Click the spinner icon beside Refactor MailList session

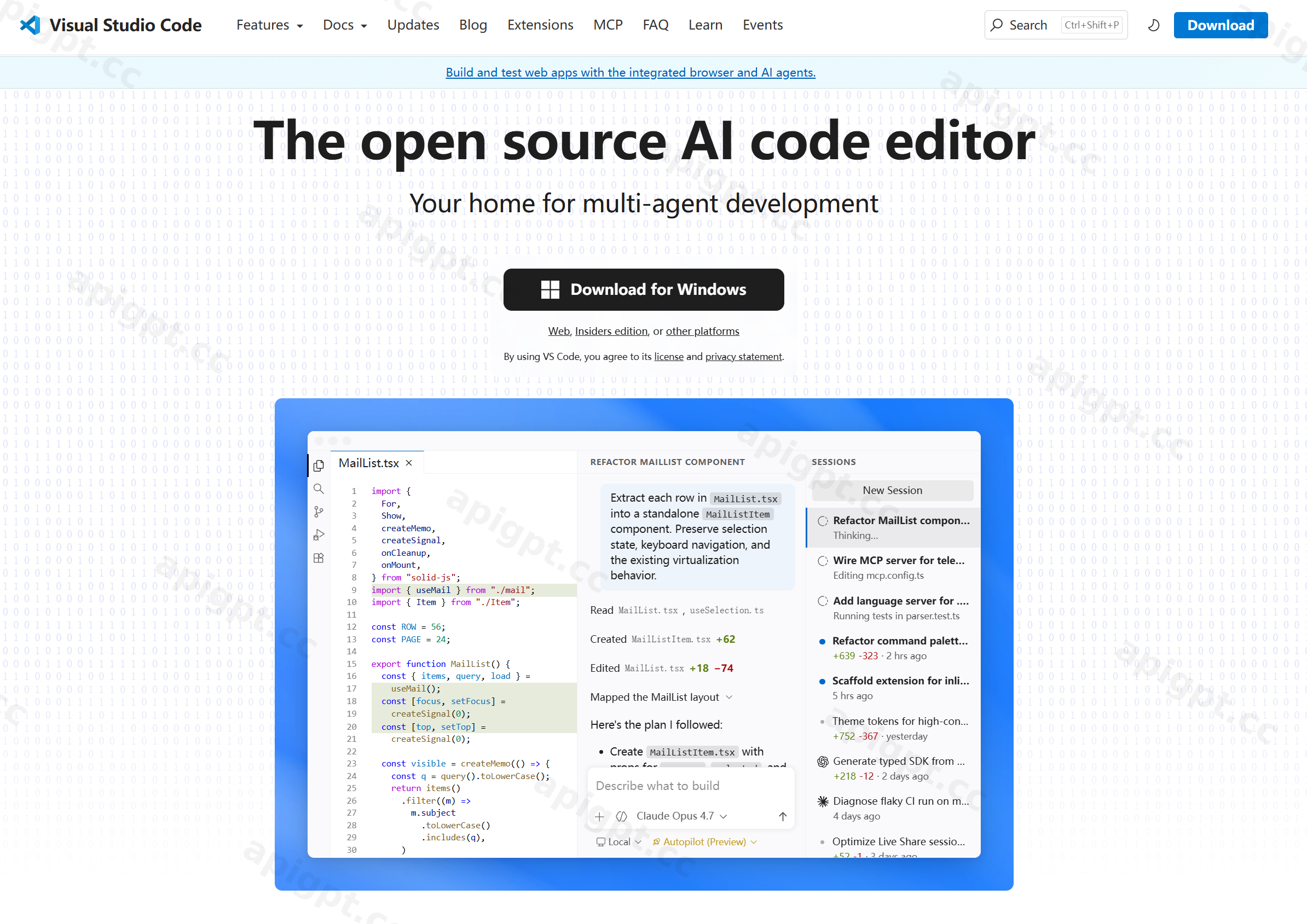point(823,521)
